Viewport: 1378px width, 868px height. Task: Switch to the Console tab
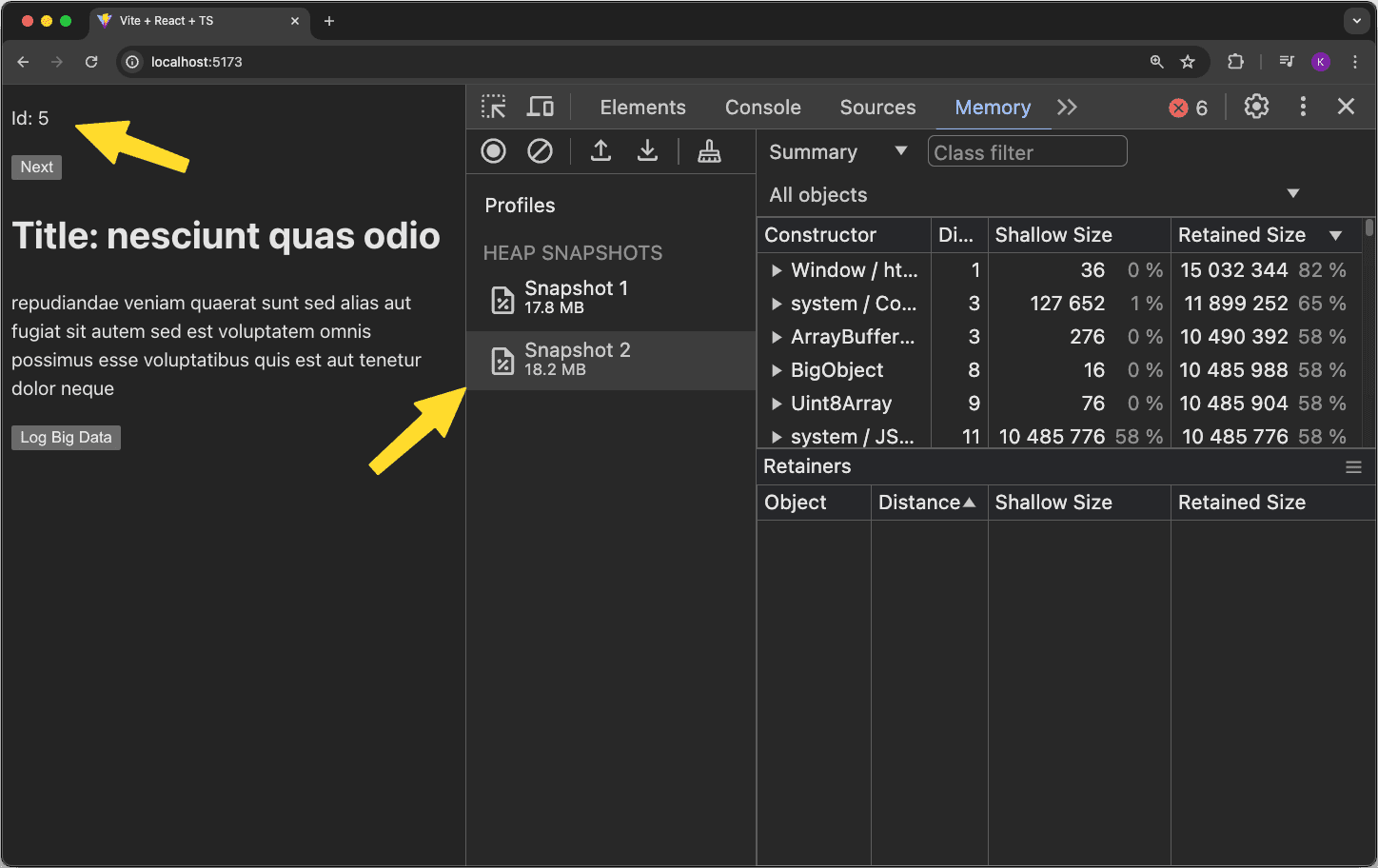pyautogui.click(x=763, y=108)
